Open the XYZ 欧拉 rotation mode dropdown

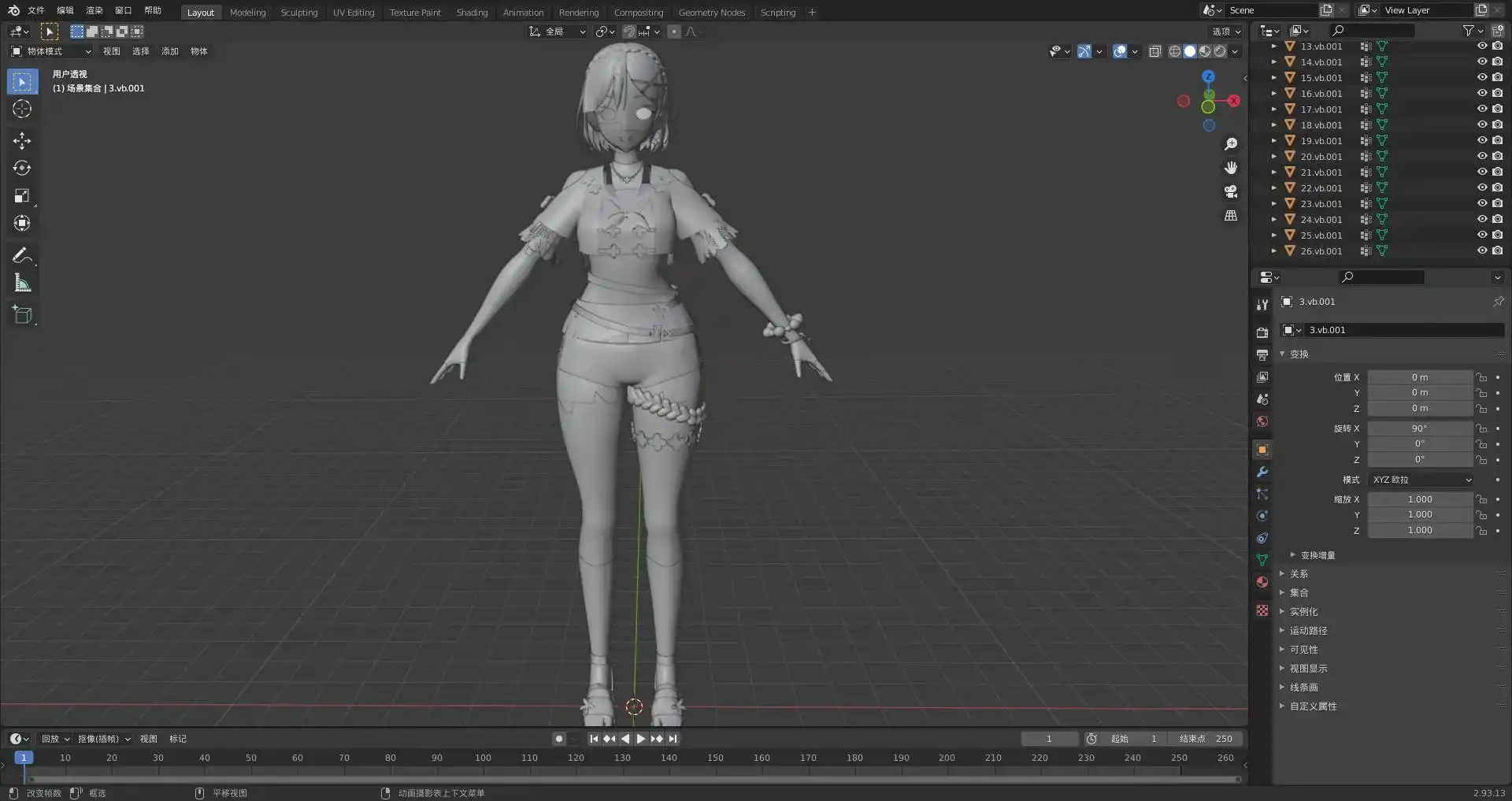point(1421,480)
